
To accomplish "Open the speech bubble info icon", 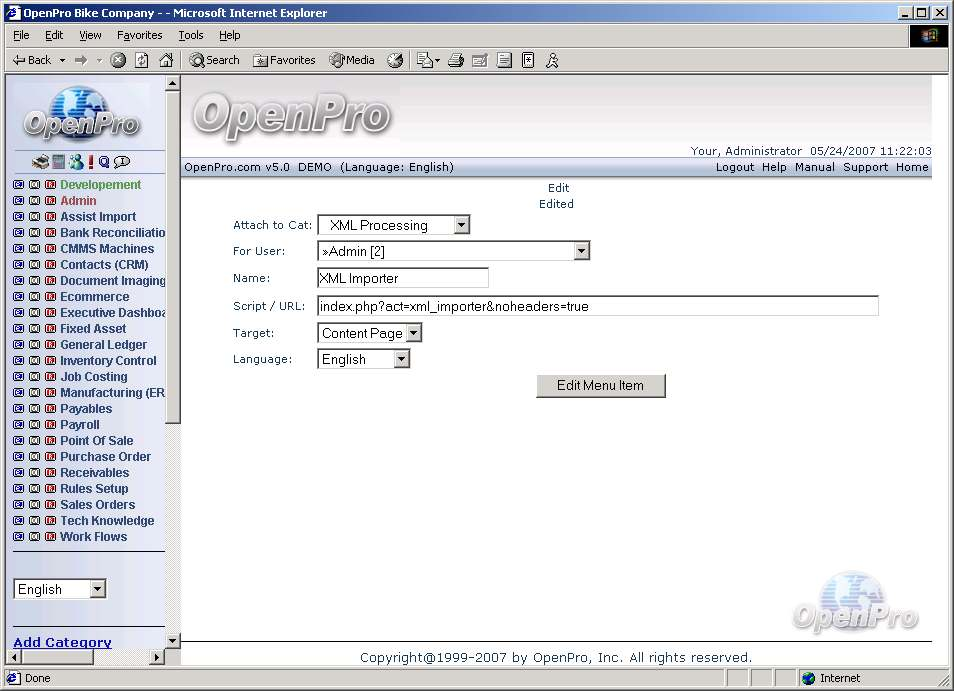I will [x=122, y=162].
